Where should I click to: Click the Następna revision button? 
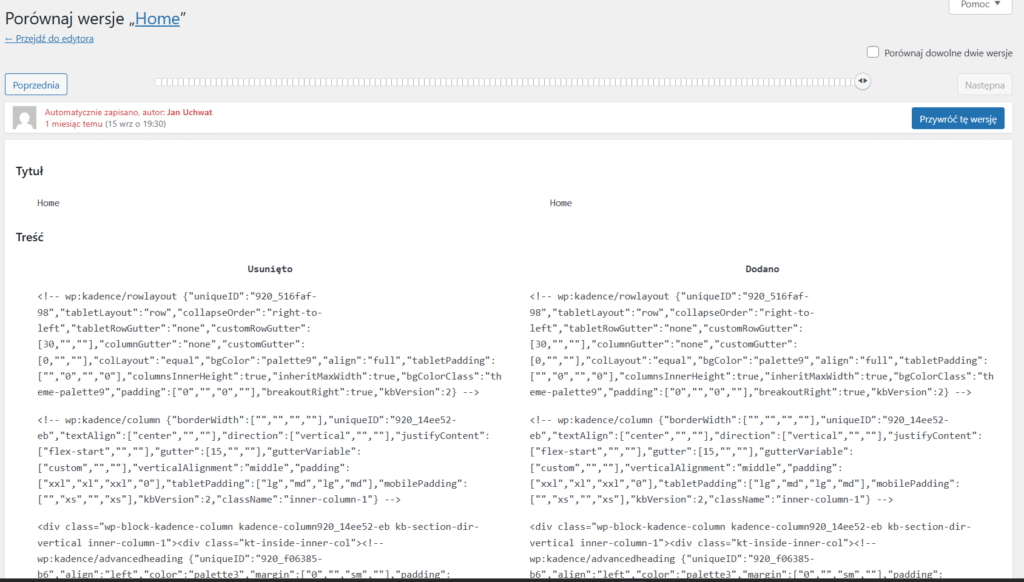(984, 85)
